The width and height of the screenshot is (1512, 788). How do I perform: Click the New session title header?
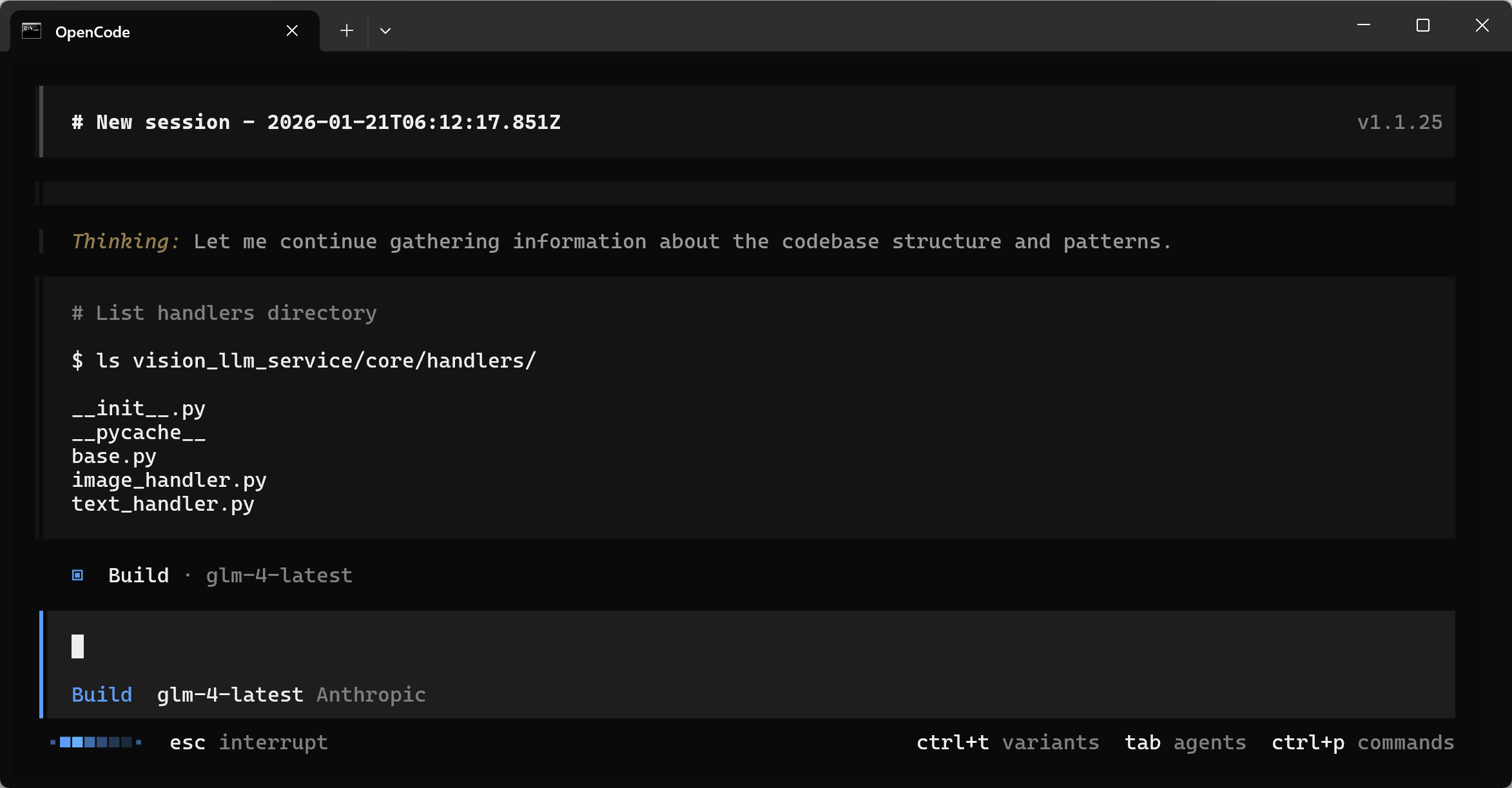316,122
